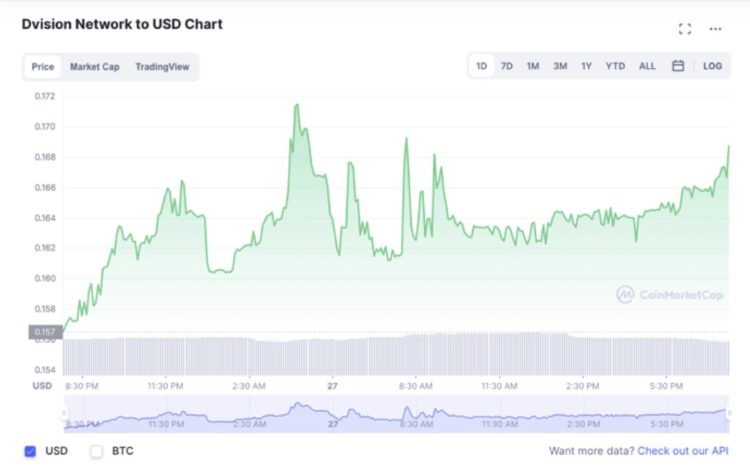Switch to the TradingView tab

tap(162, 66)
